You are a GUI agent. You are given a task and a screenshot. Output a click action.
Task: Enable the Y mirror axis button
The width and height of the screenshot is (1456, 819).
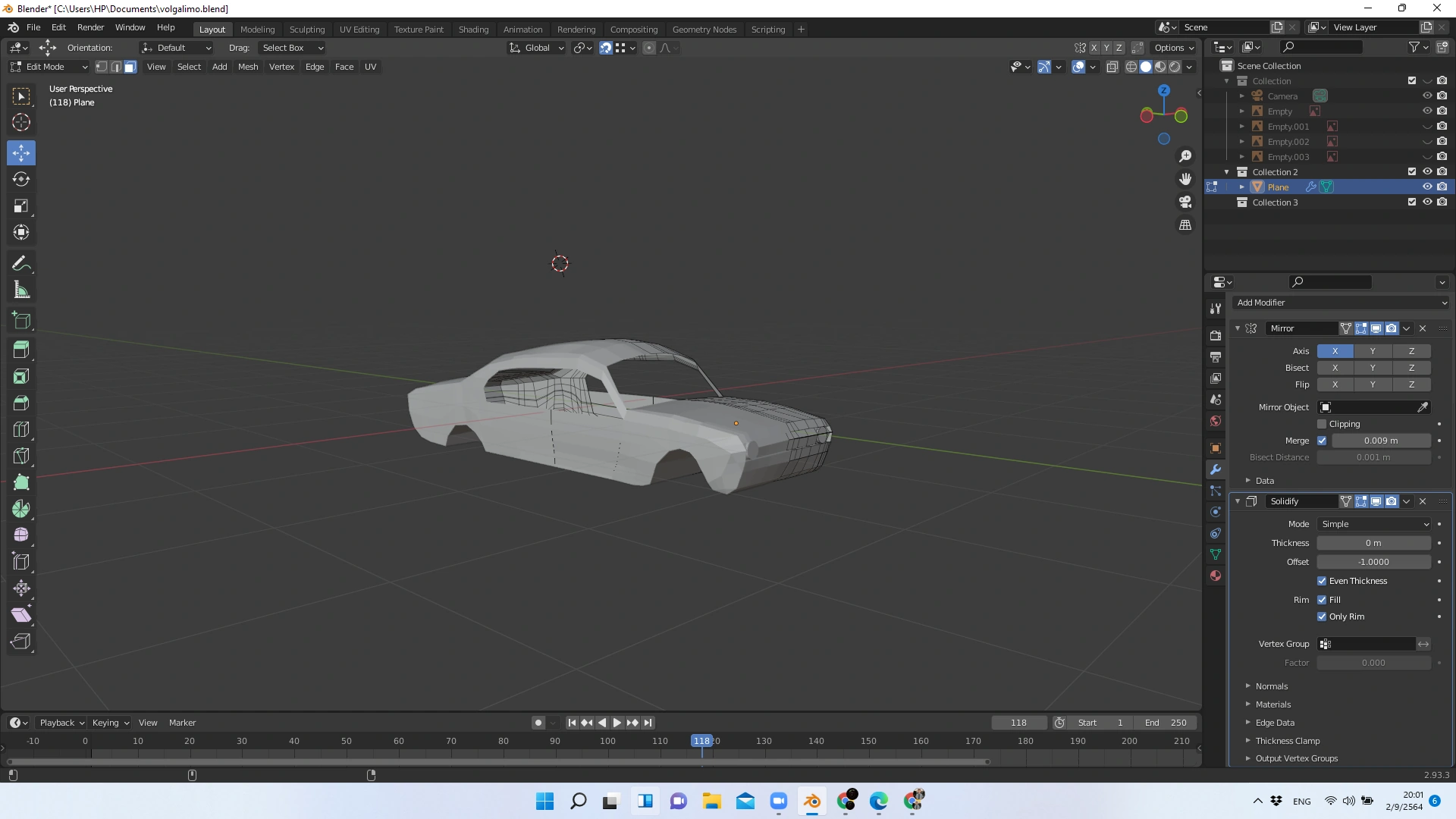point(1373,351)
